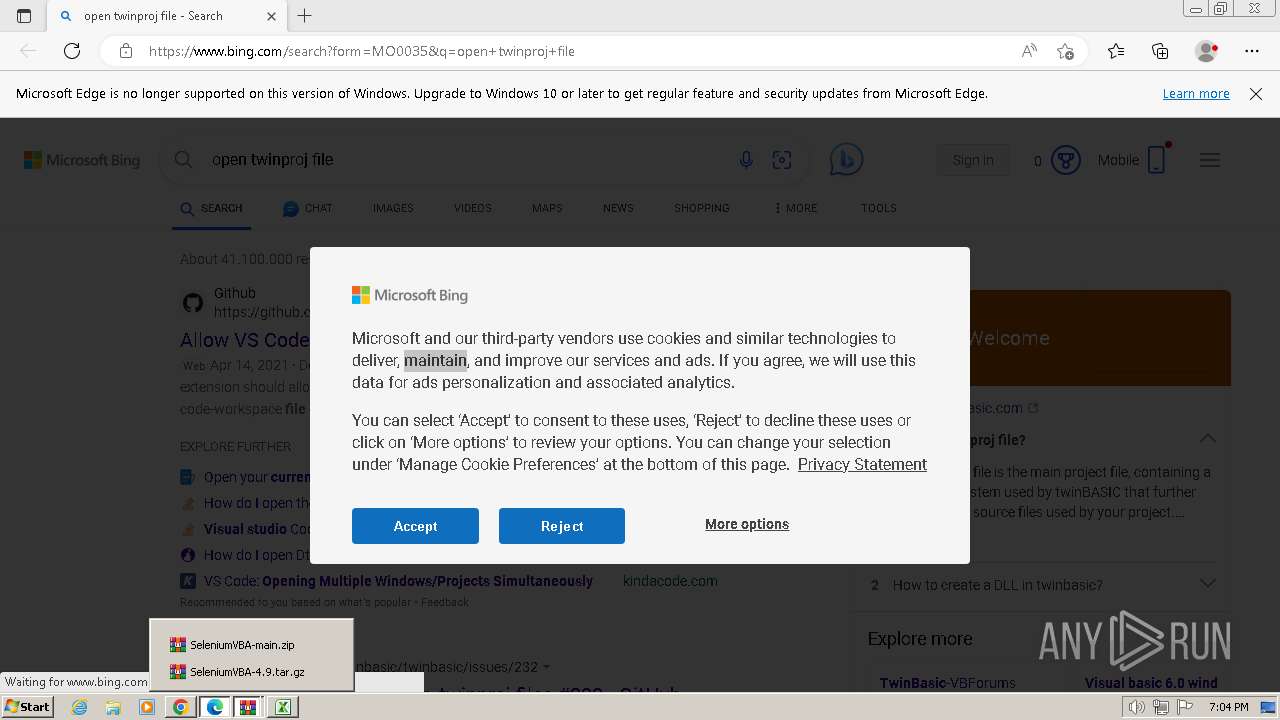Open the Bing hamburger menu
Screen dimensions: 1280x720
(x=1210, y=160)
